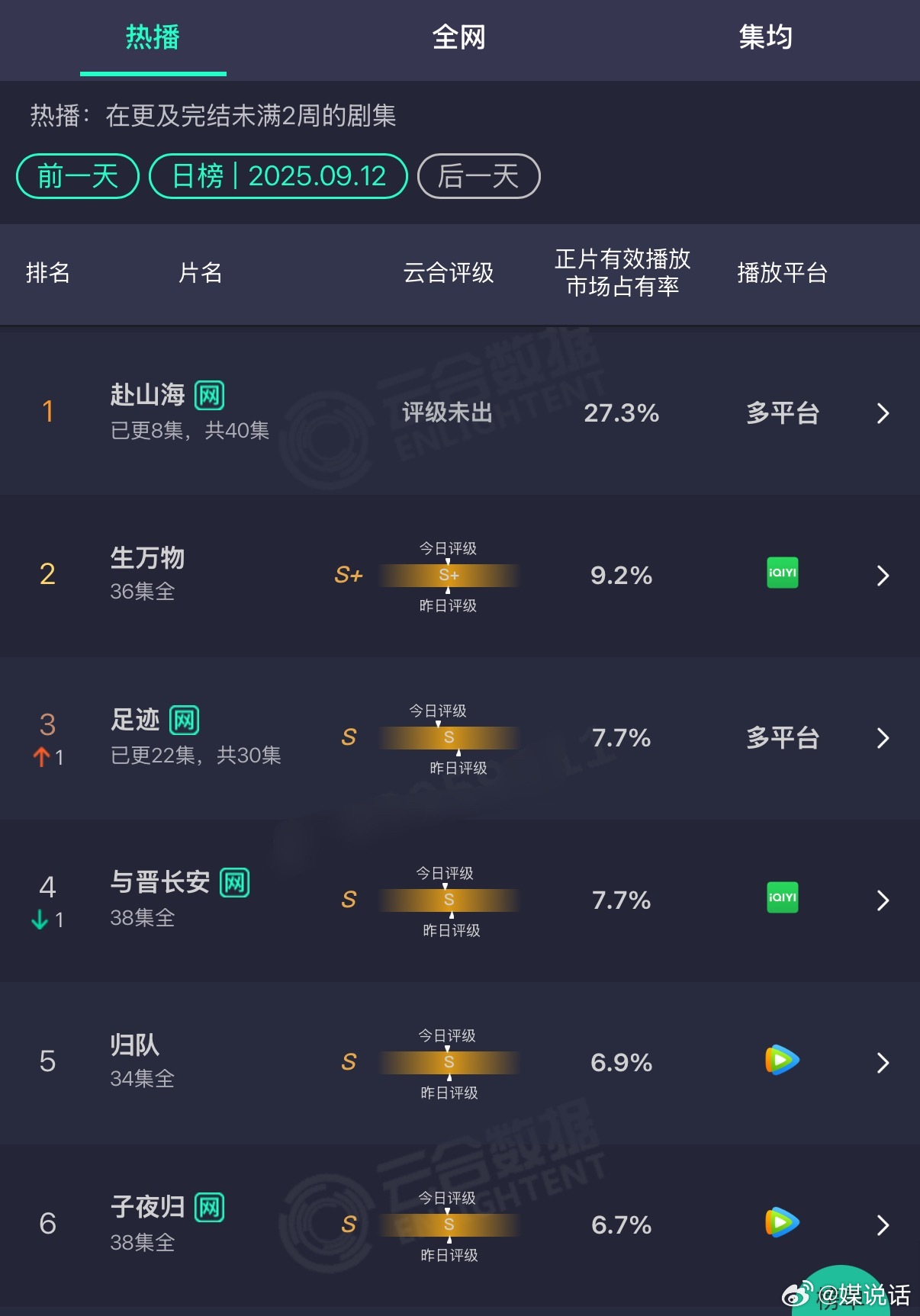Select the 热播 tab
Viewport: 920px width, 1316px height.
[153, 37]
